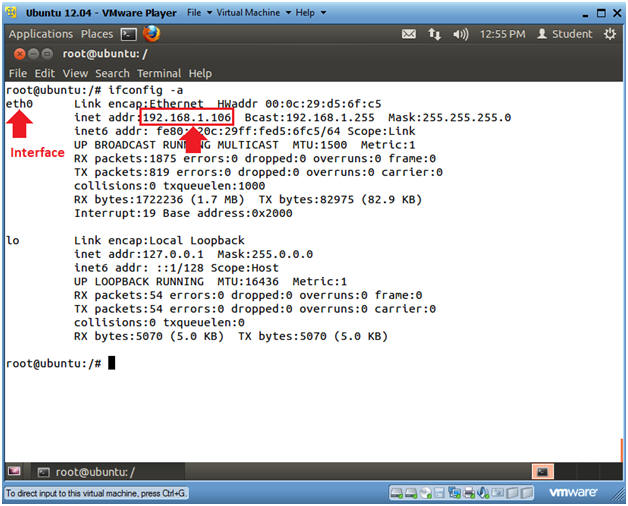
Task: Open the terminal's Help menu
Action: pos(200,73)
